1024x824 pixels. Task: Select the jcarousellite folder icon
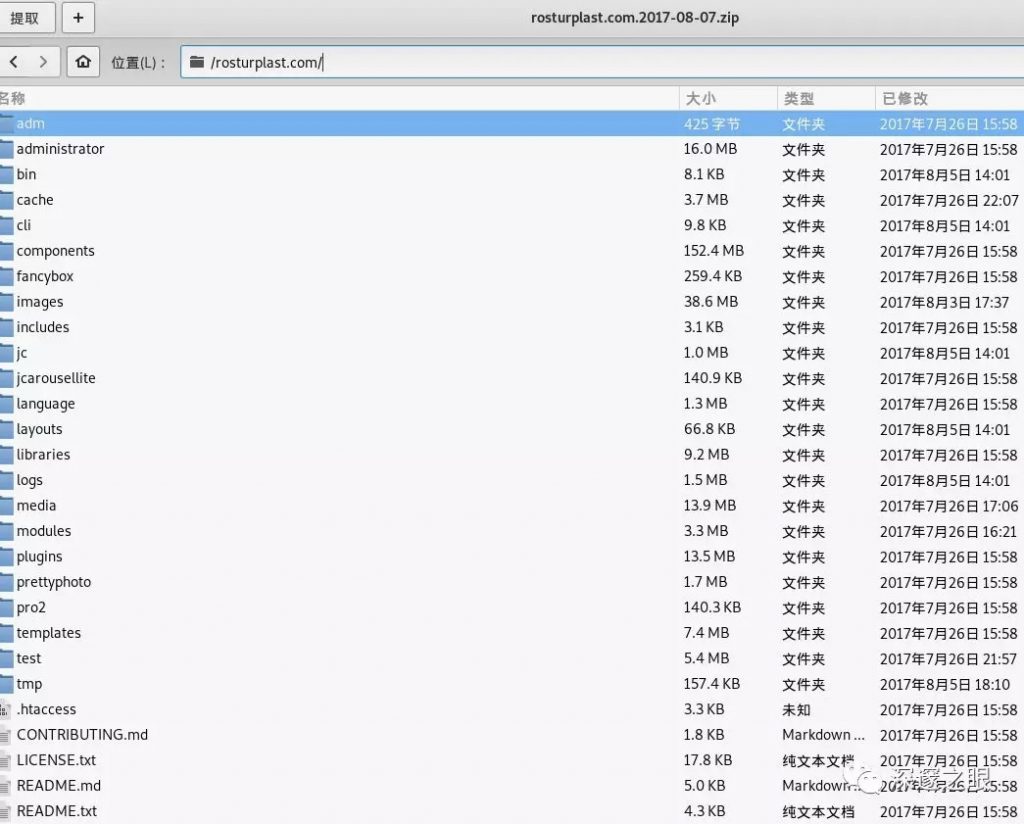tap(7, 378)
